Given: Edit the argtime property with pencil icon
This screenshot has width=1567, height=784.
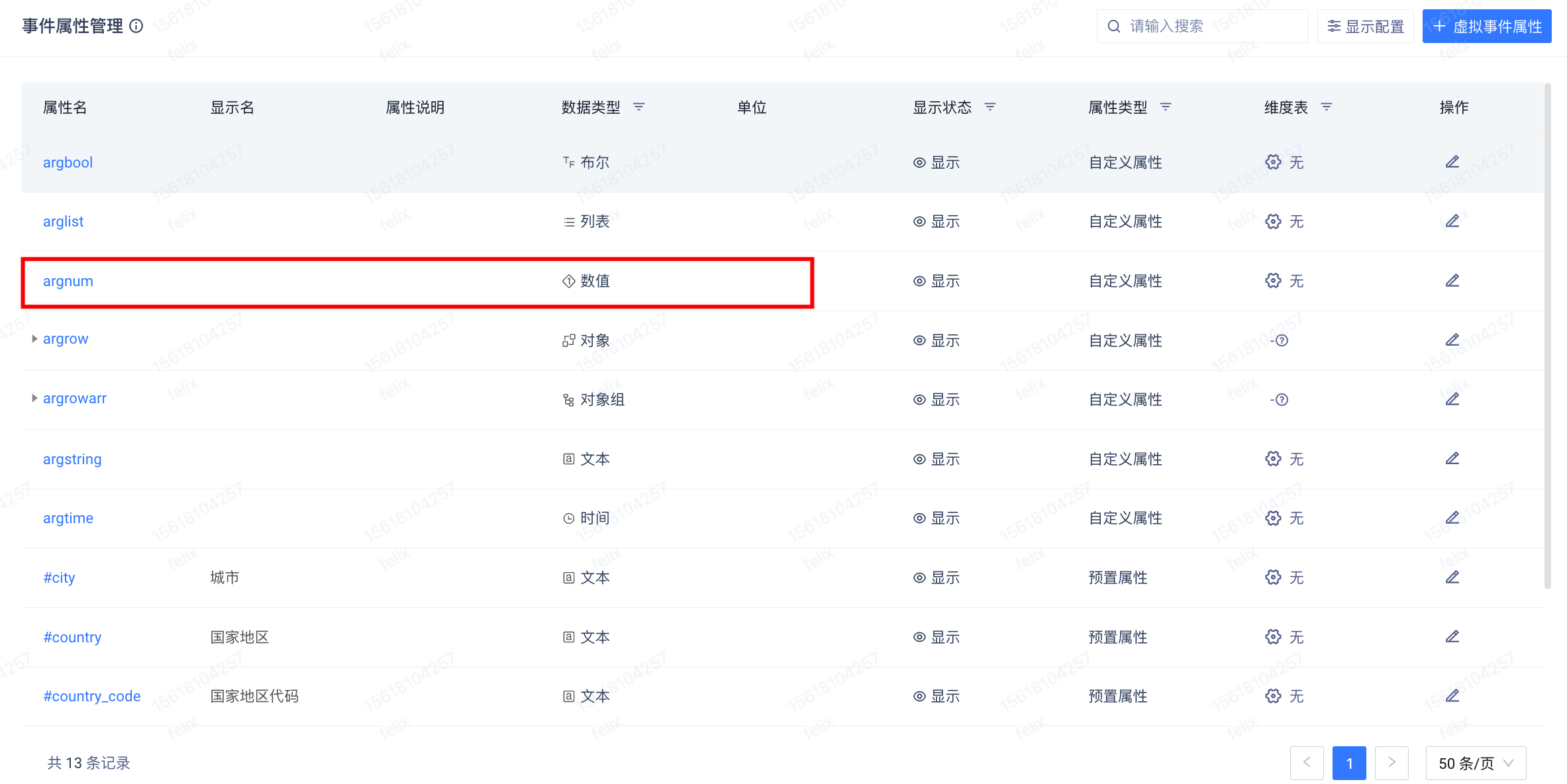Looking at the screenshot, I should click(x=1452, y=518).
